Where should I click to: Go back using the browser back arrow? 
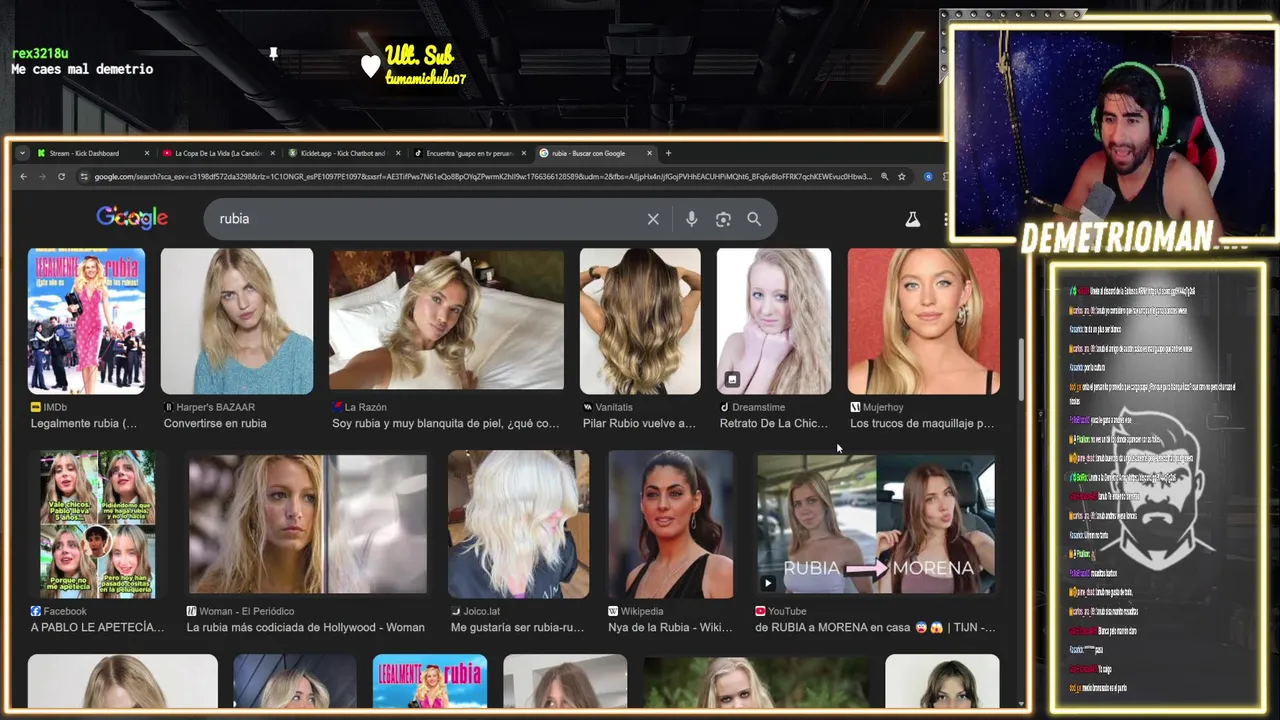click(23, 177)
